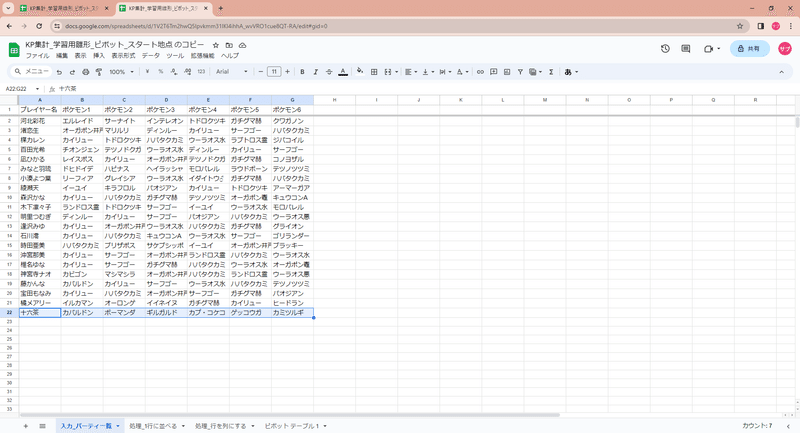Click the 共有 share button
Image resolution: width=800 pixels, height=433 pixels.
point(749,48)
